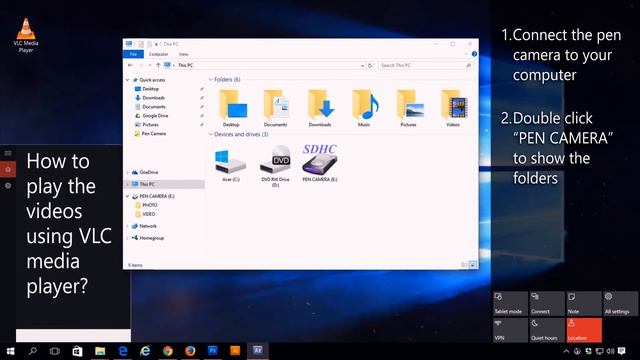This screenshot has width=640, height=360.
Task: Expand the Network tree node
Action: 128,226
